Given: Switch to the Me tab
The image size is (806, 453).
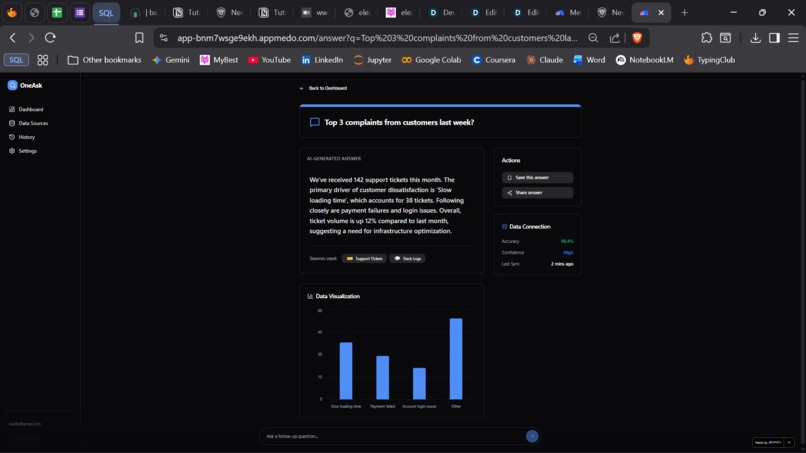Looking at the screenshot, I should [568, 13].
